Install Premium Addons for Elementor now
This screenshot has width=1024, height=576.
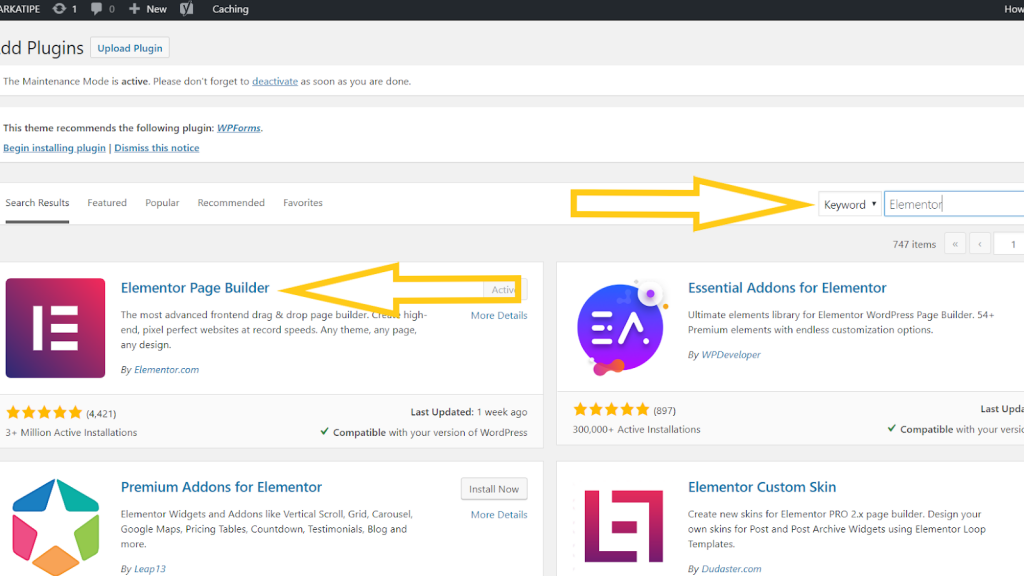494,489
